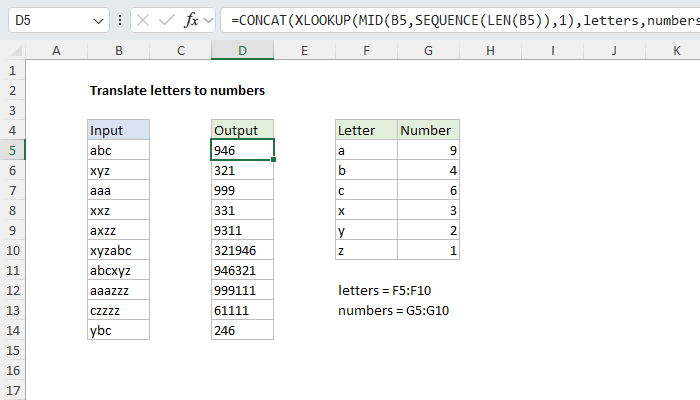700x400 pixels.
Task: Select column C header
Action: (x=180, y=50)
